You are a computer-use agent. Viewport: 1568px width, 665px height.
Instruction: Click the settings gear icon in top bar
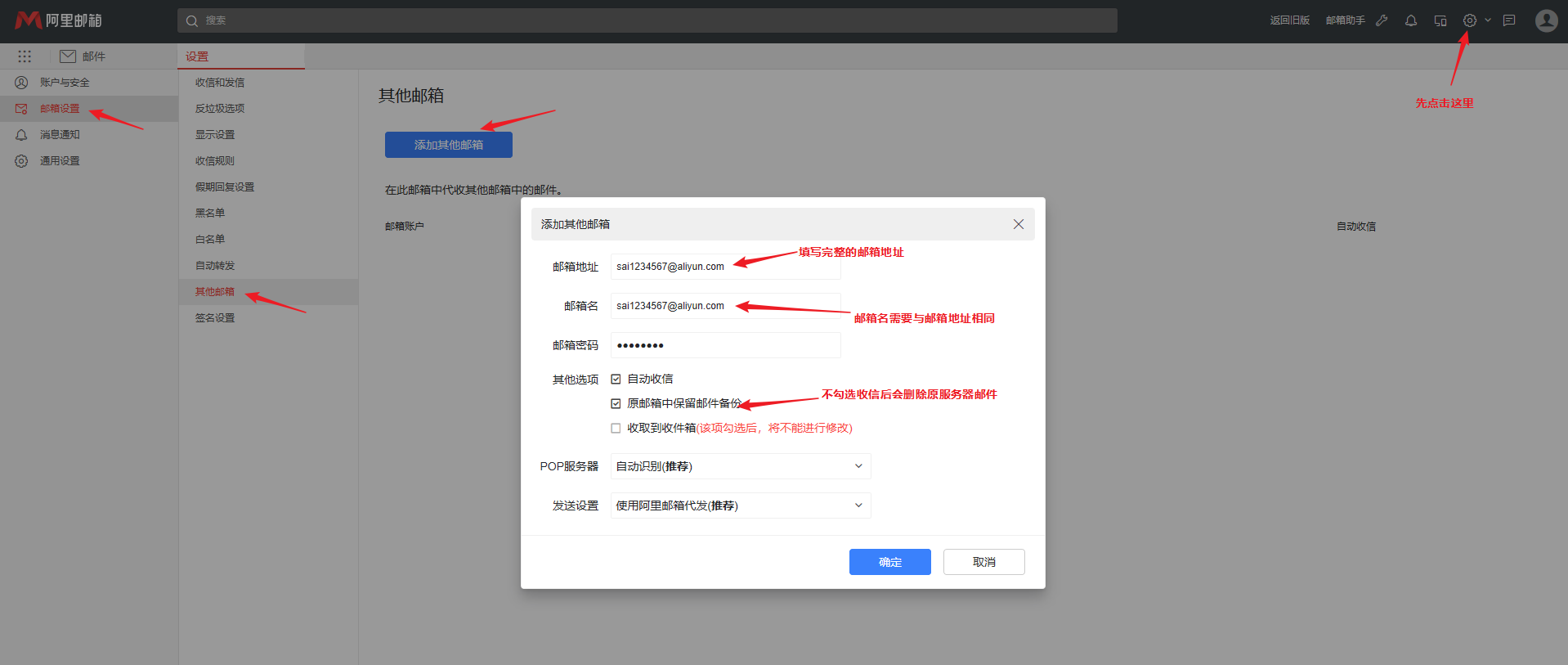click(x=1469, y=20)
